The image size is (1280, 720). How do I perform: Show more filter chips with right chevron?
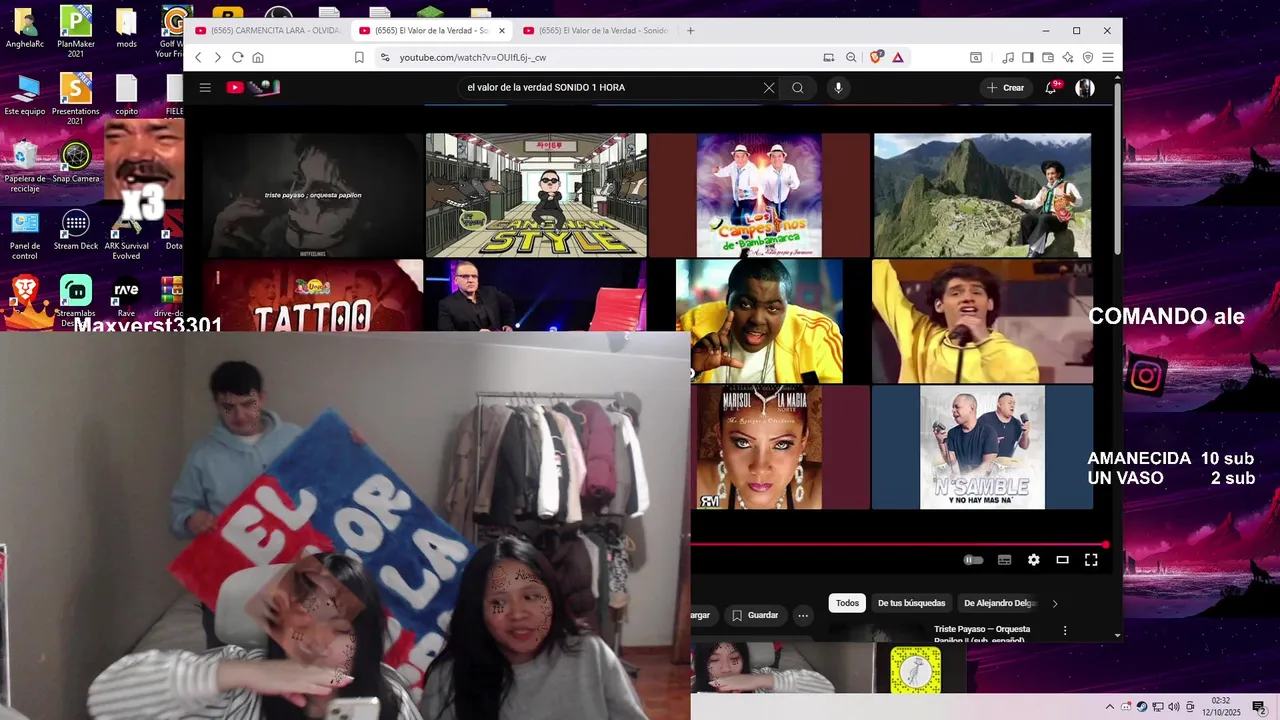click(1055, 603)
